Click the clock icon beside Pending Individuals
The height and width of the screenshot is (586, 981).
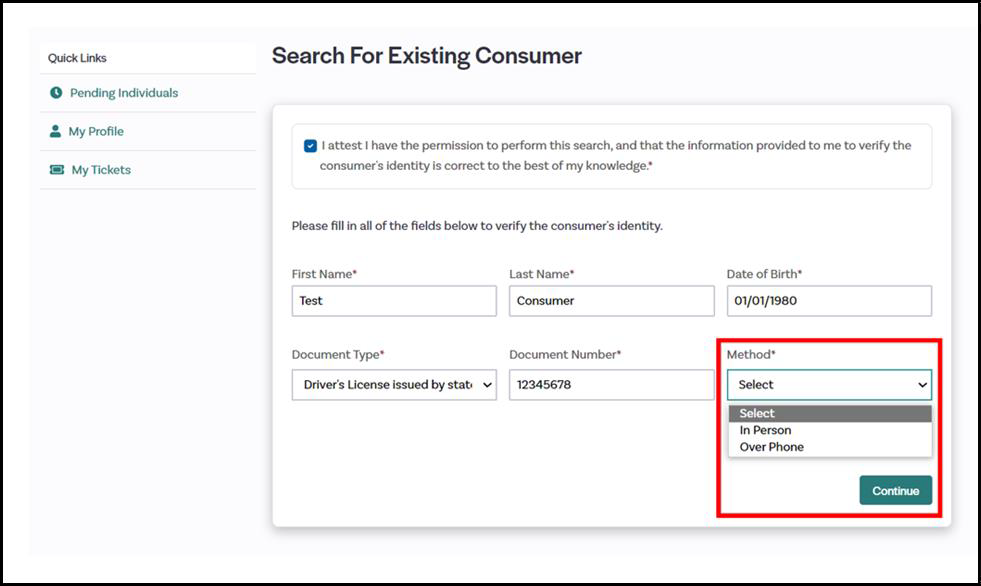[56, 93]
